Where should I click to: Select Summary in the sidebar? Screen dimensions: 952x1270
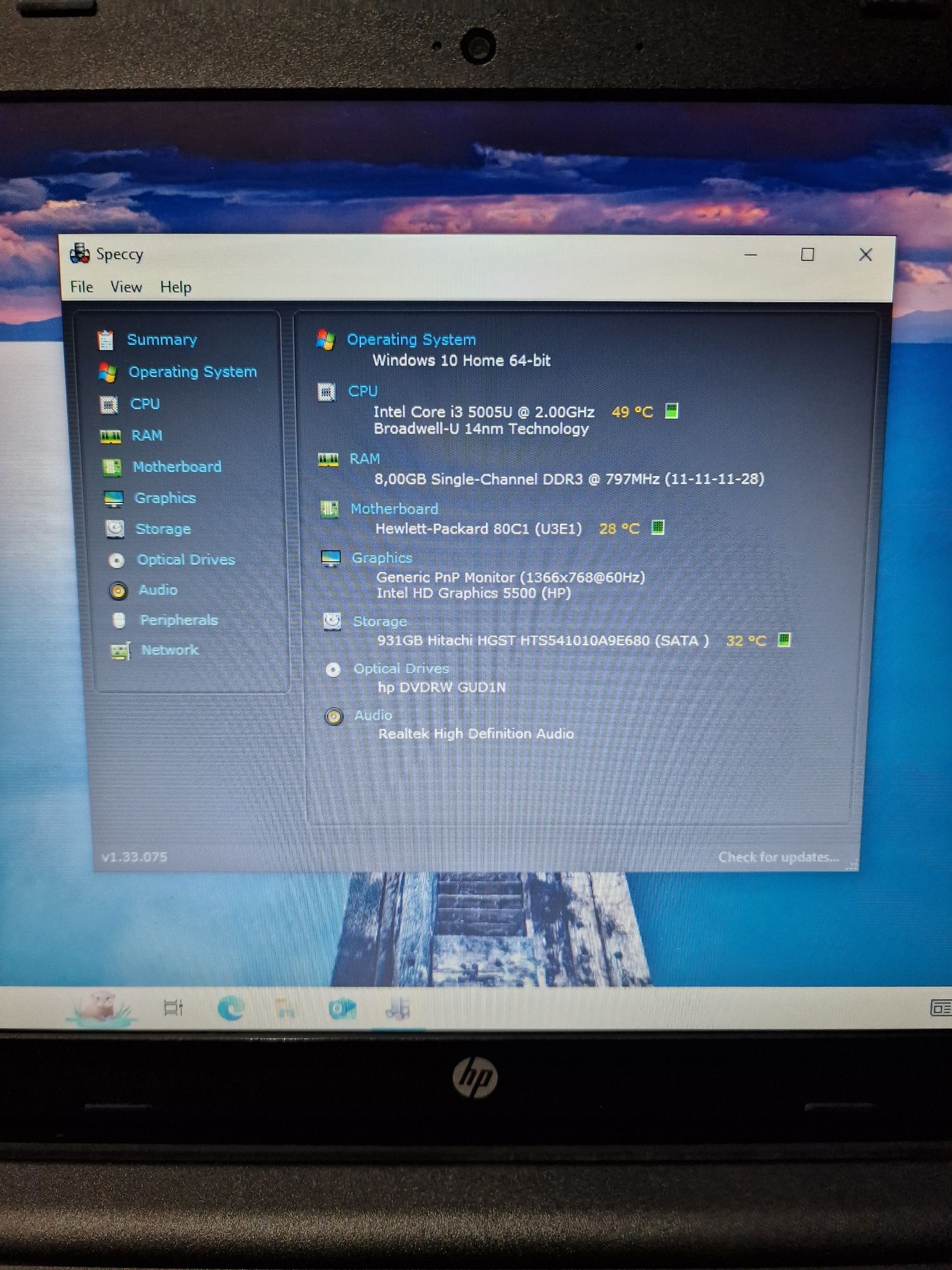pyautogui.click(x=162, y=340)
